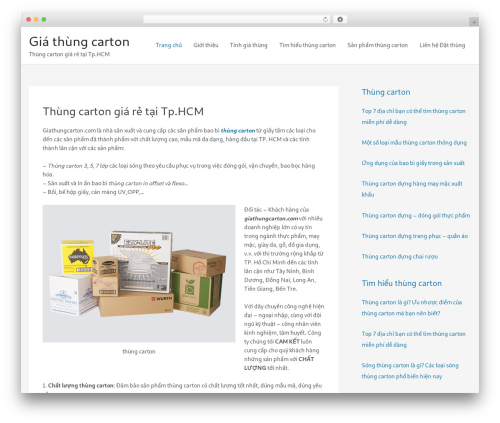Open Thùng carton là gì? Ưu nhược điểm link
This screenshot has width=500, height=423.
point(412,308)
